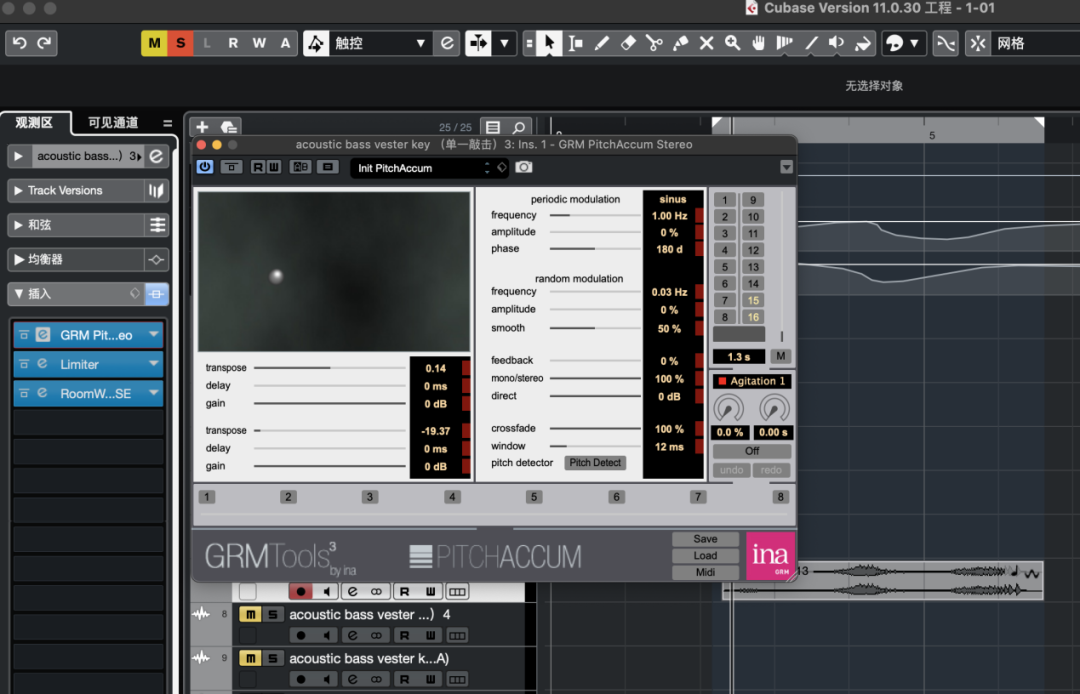Take plugin snapshot with camera icon
Screen dimensions: 1080x694
(523, 167)
